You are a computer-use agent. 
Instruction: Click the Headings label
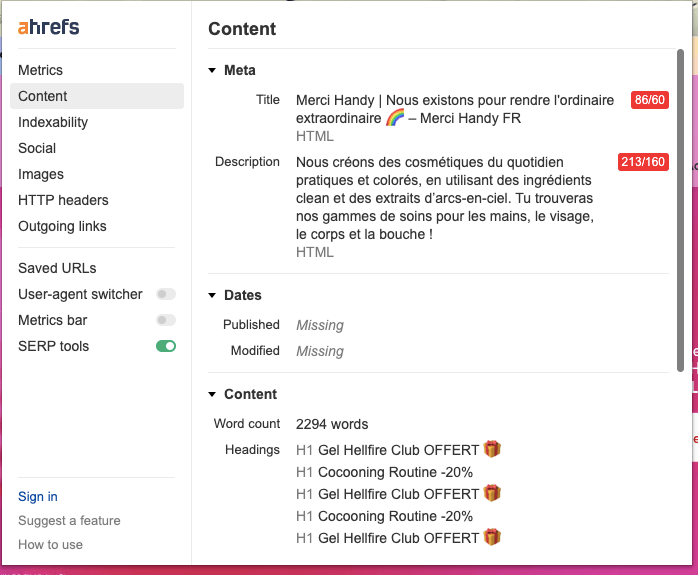tap(252, 450)
